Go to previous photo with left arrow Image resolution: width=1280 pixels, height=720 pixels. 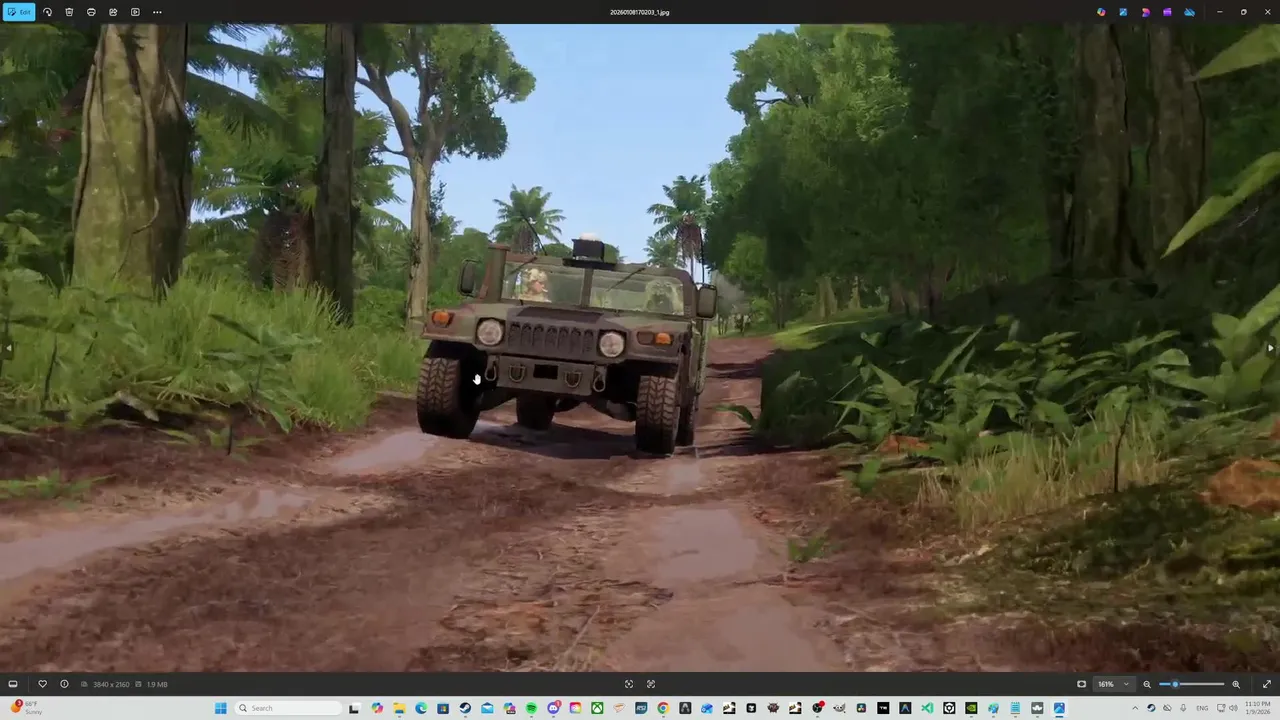7,348
